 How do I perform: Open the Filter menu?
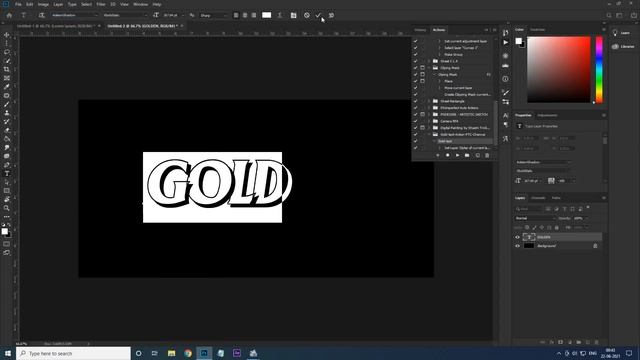101,4
